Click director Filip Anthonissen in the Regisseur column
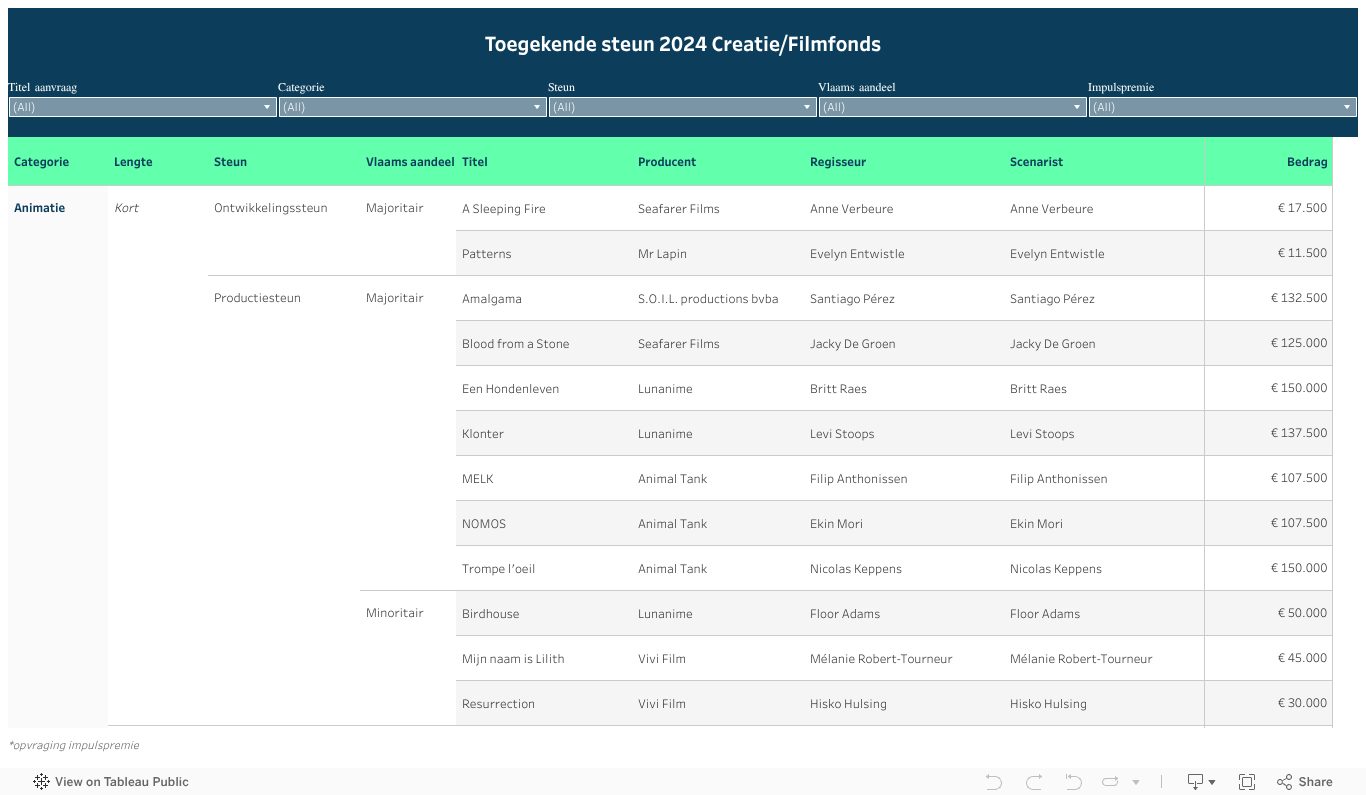Viewport: 1366px width, 795px height. [x=859, y=479]
